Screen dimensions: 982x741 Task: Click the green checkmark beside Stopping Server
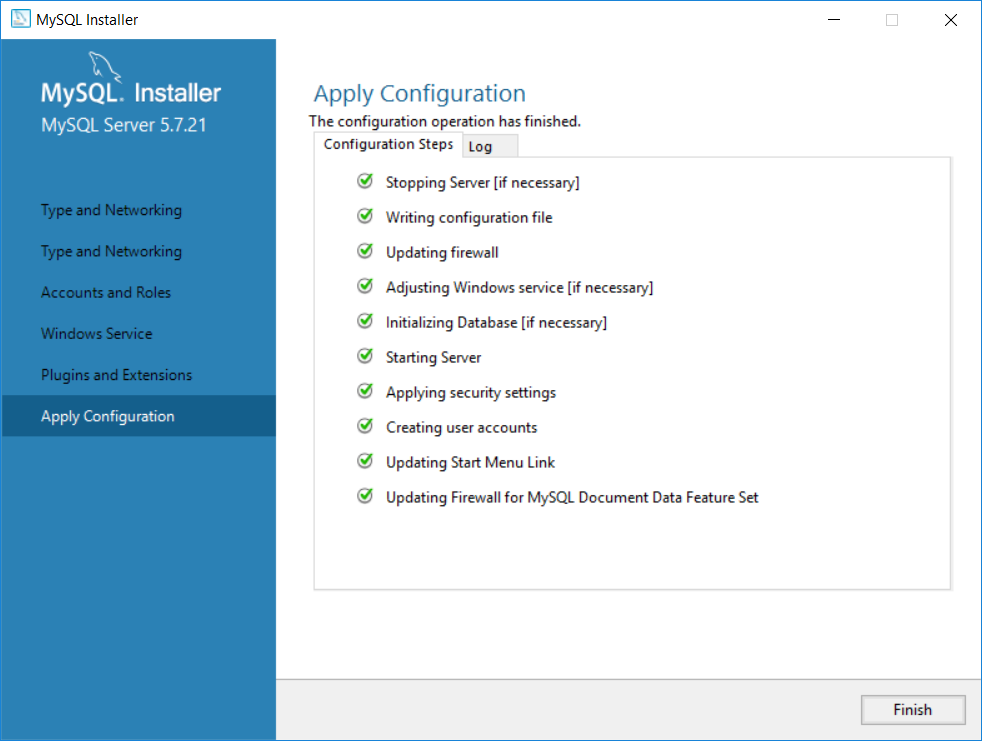point(365,182)
